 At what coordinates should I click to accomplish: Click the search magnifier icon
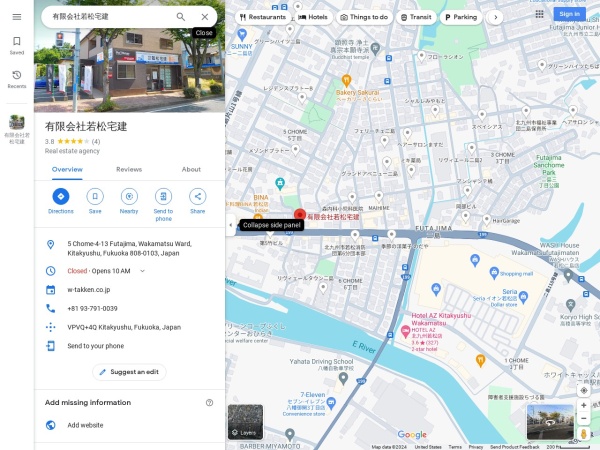coord(181,17)
